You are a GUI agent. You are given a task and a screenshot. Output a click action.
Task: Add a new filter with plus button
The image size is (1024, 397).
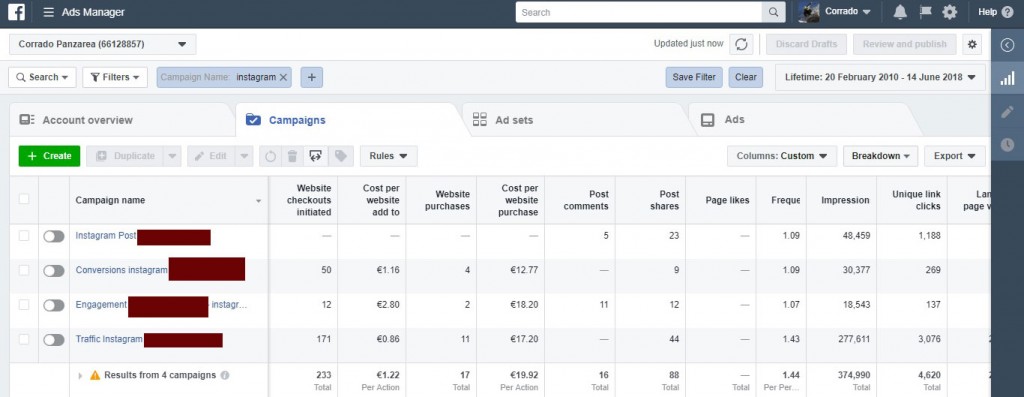click(312, 77)
